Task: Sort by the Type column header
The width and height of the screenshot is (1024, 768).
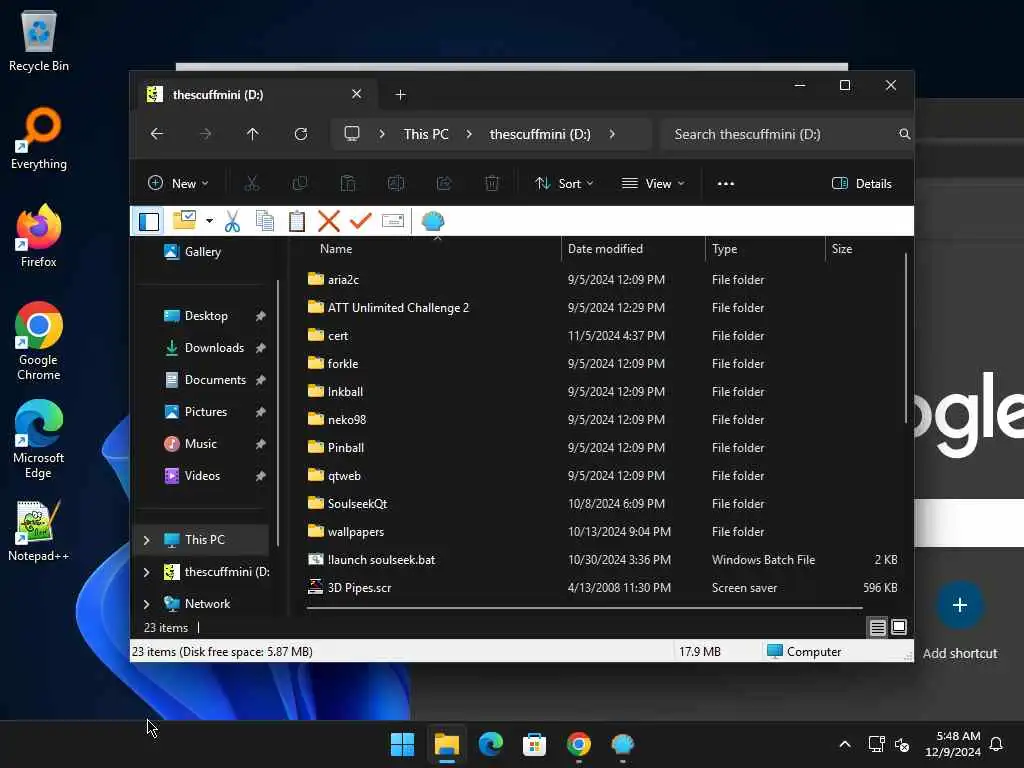Action: pyautogui.click(x=765, y=249)
